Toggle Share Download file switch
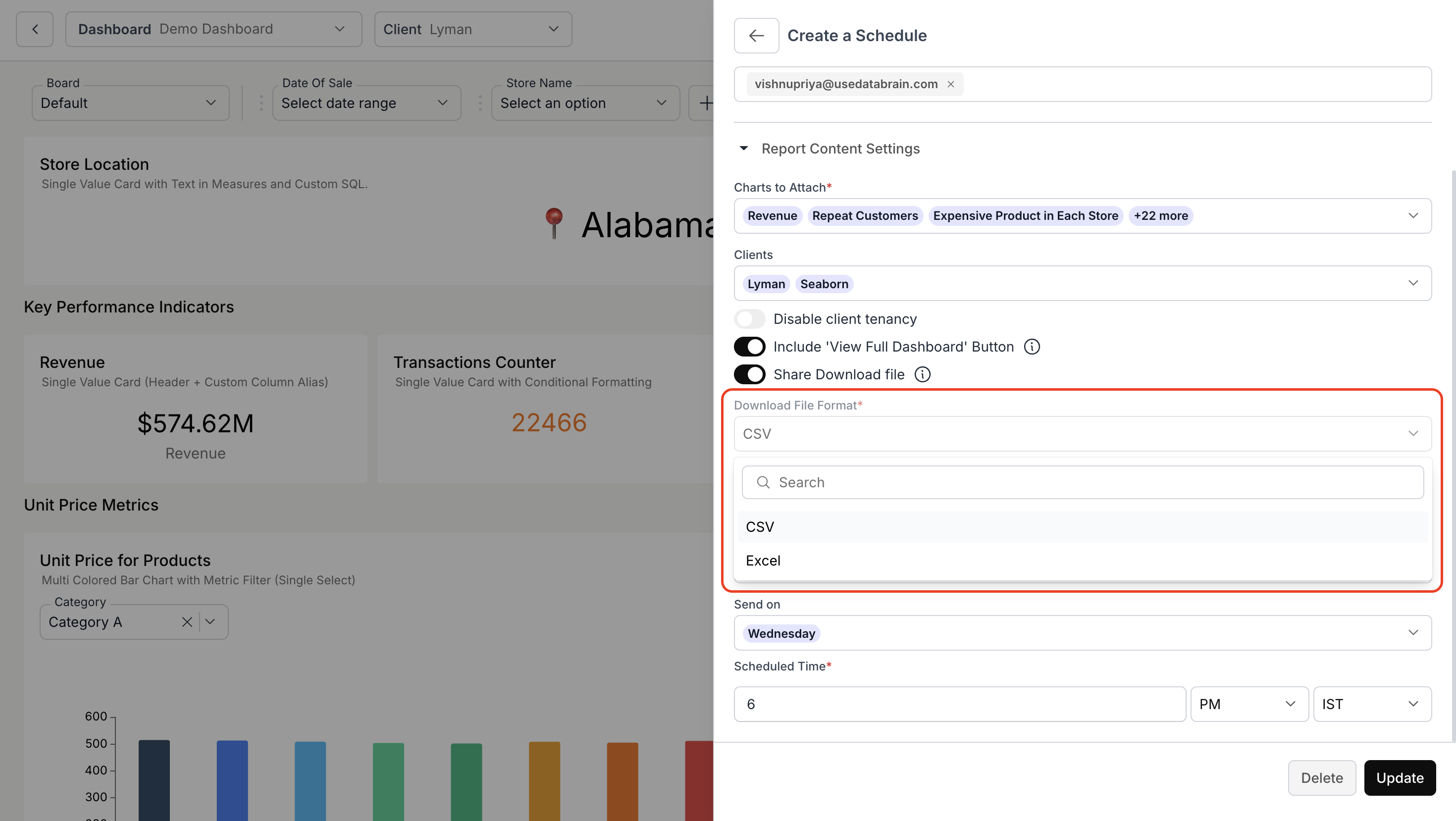1456x821 pixels. pos(749,374)
